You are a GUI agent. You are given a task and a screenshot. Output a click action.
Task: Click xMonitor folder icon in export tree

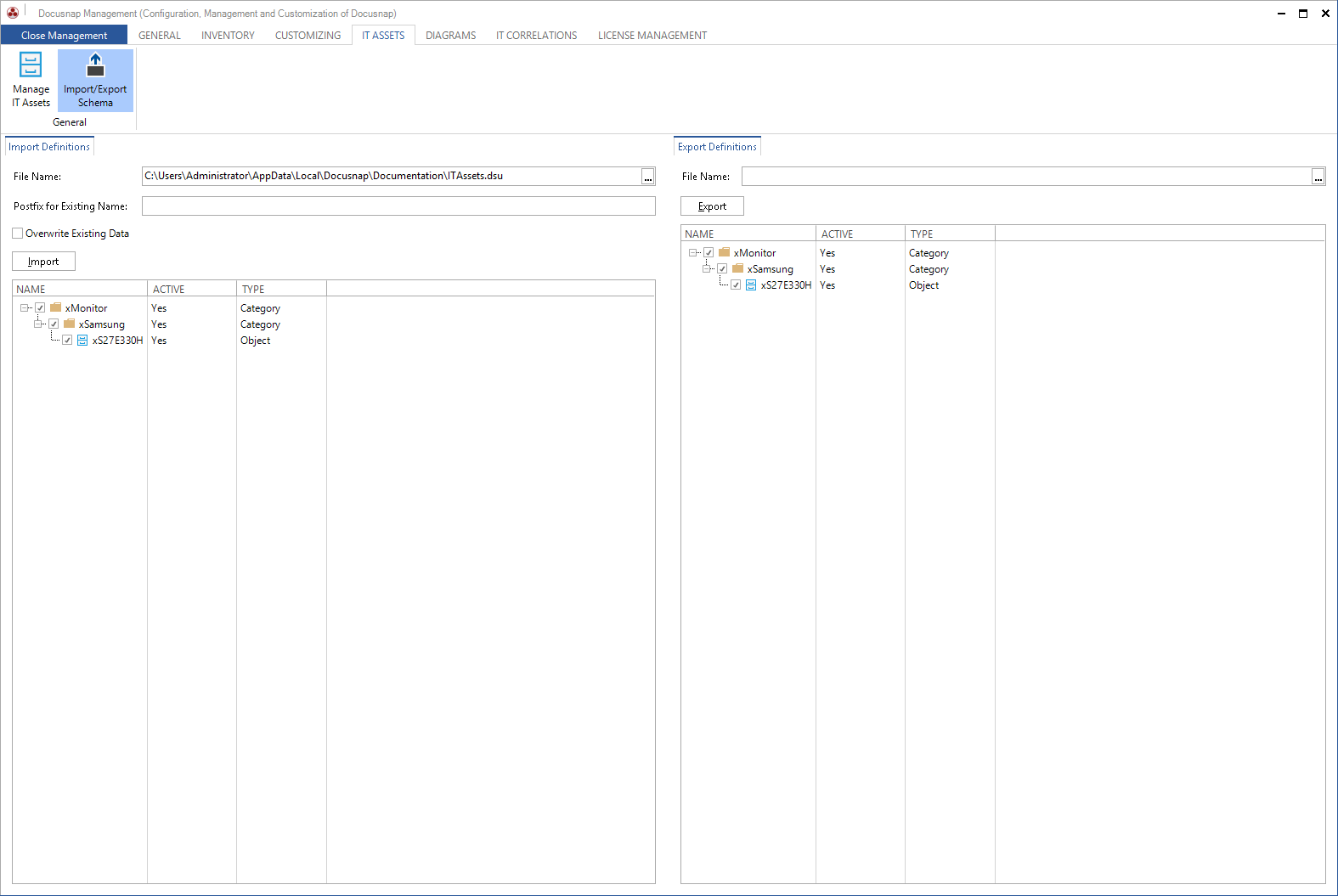[725, 252]
